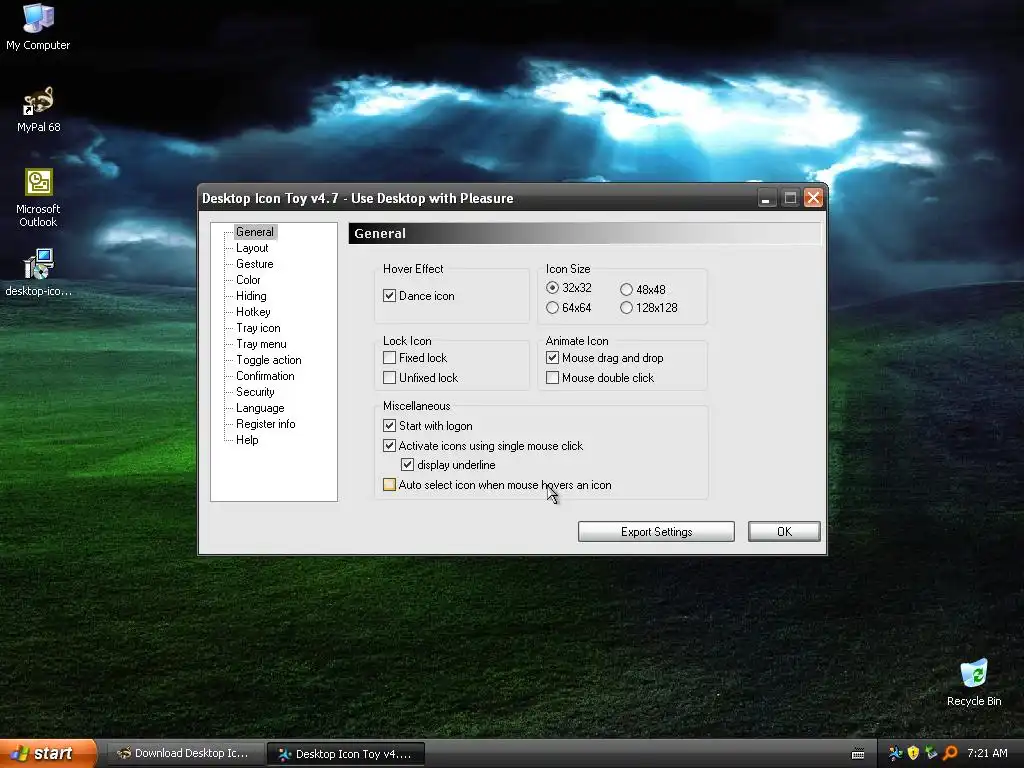
Task: Click Desktop Icon Toy v4.... taskbar button
Action: (346, 754)
